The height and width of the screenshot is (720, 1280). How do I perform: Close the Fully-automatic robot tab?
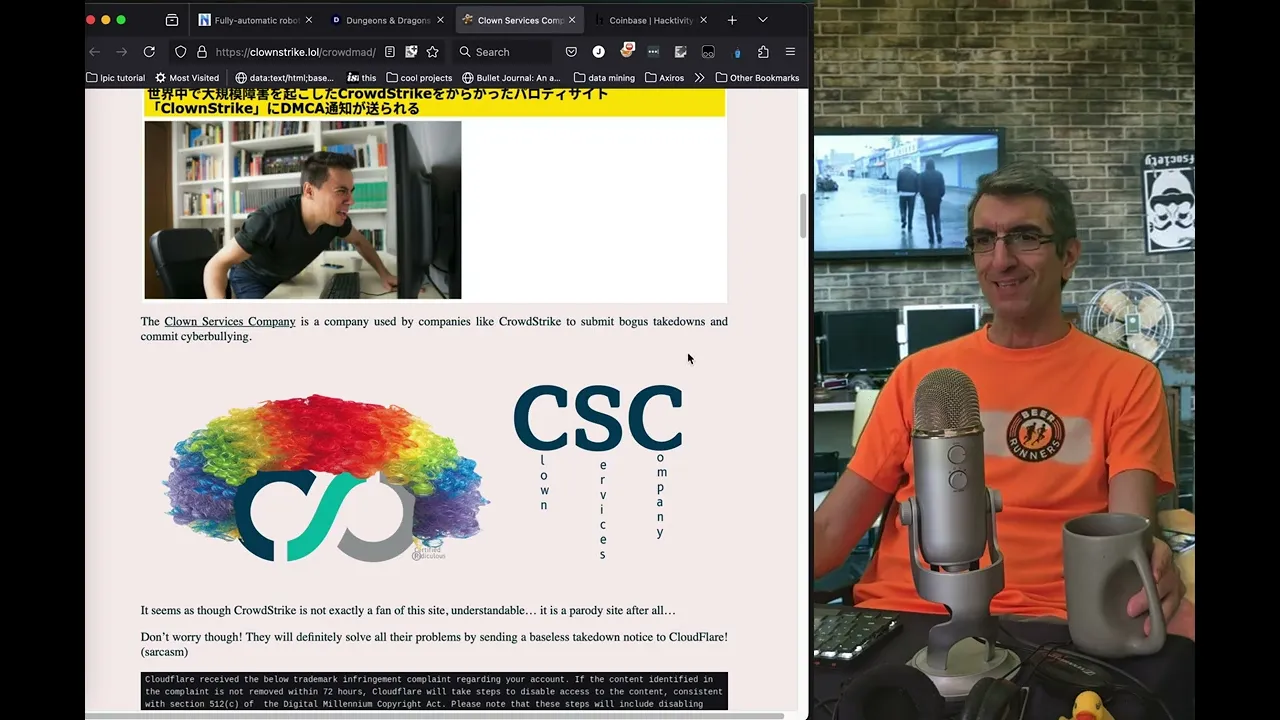tap(308, 20)
